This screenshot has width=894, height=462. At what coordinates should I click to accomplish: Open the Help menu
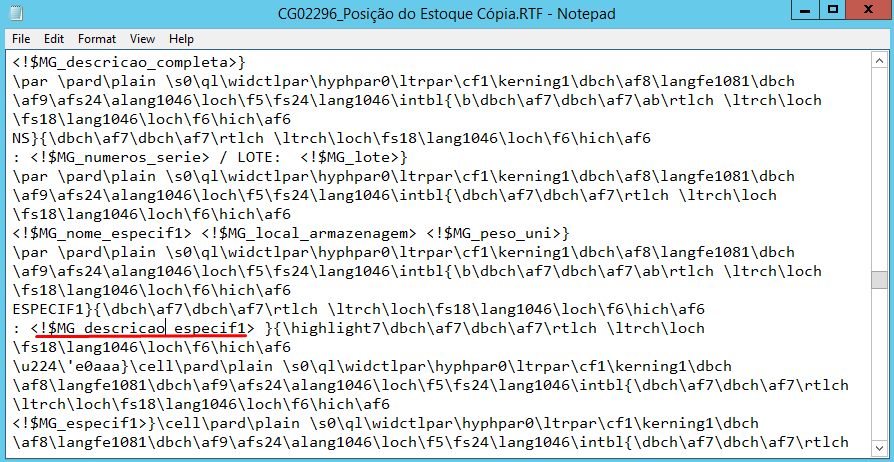[181, 39]
